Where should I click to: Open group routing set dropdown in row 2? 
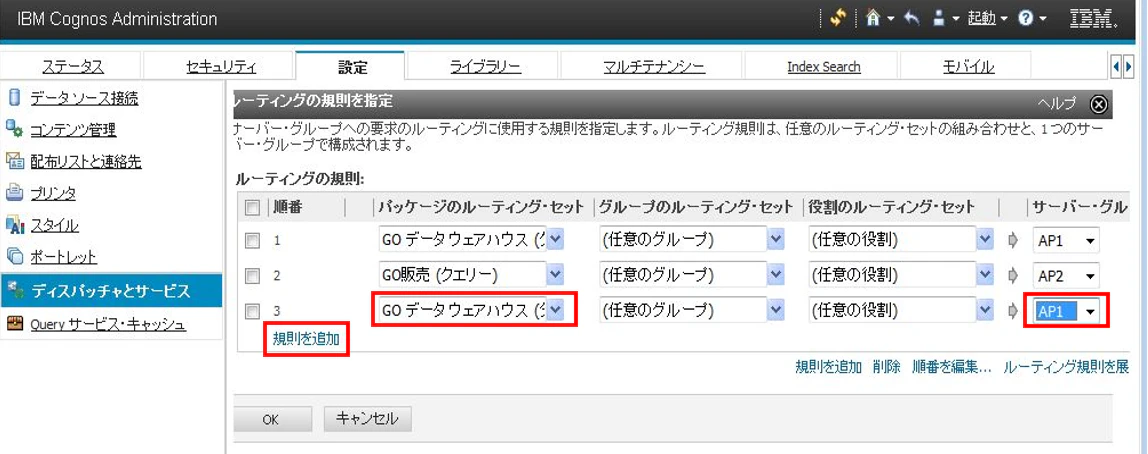click(775, 275)
